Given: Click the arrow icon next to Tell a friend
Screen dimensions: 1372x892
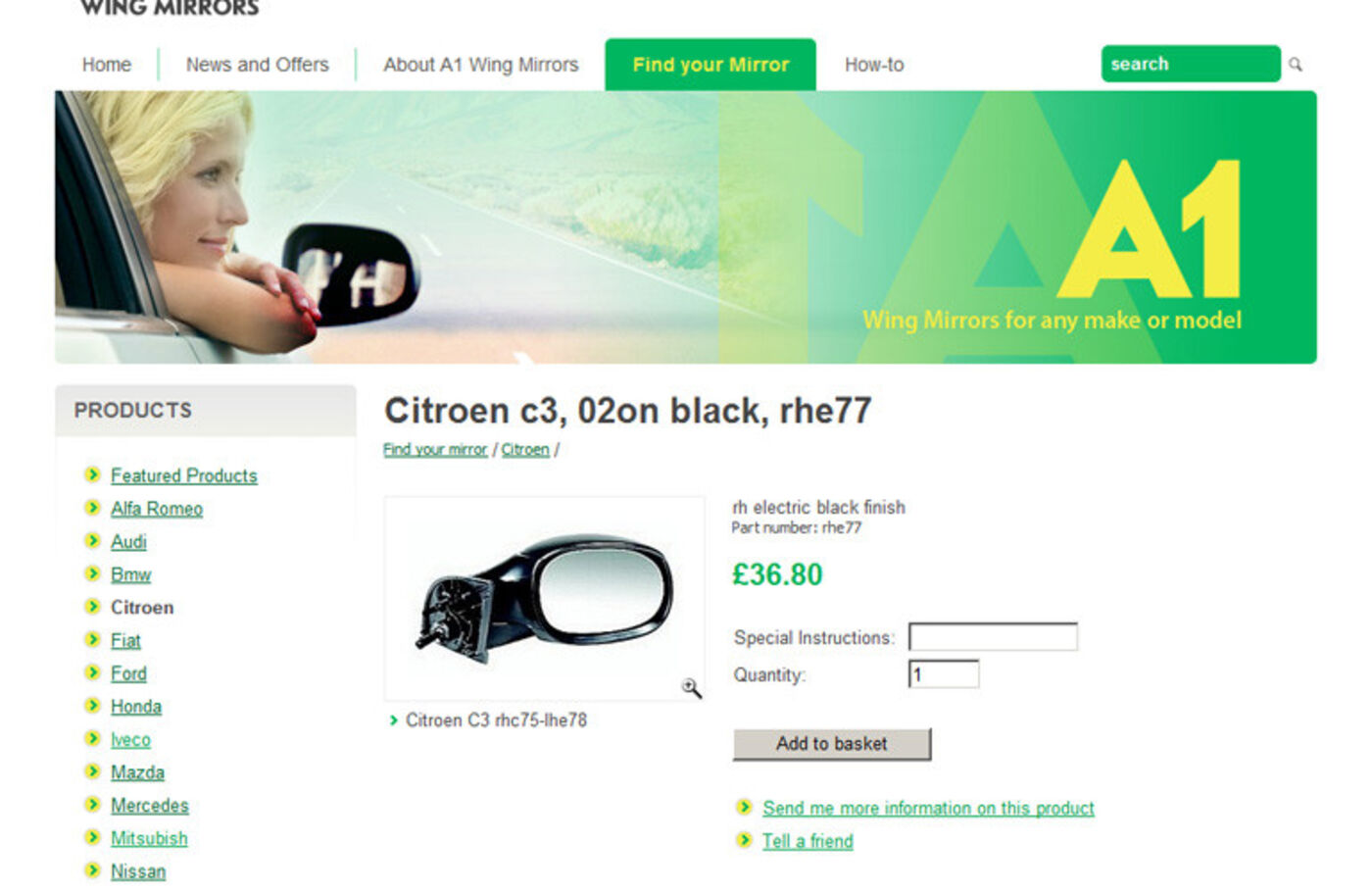Looking at the screenshot, I should click(744, 840).
